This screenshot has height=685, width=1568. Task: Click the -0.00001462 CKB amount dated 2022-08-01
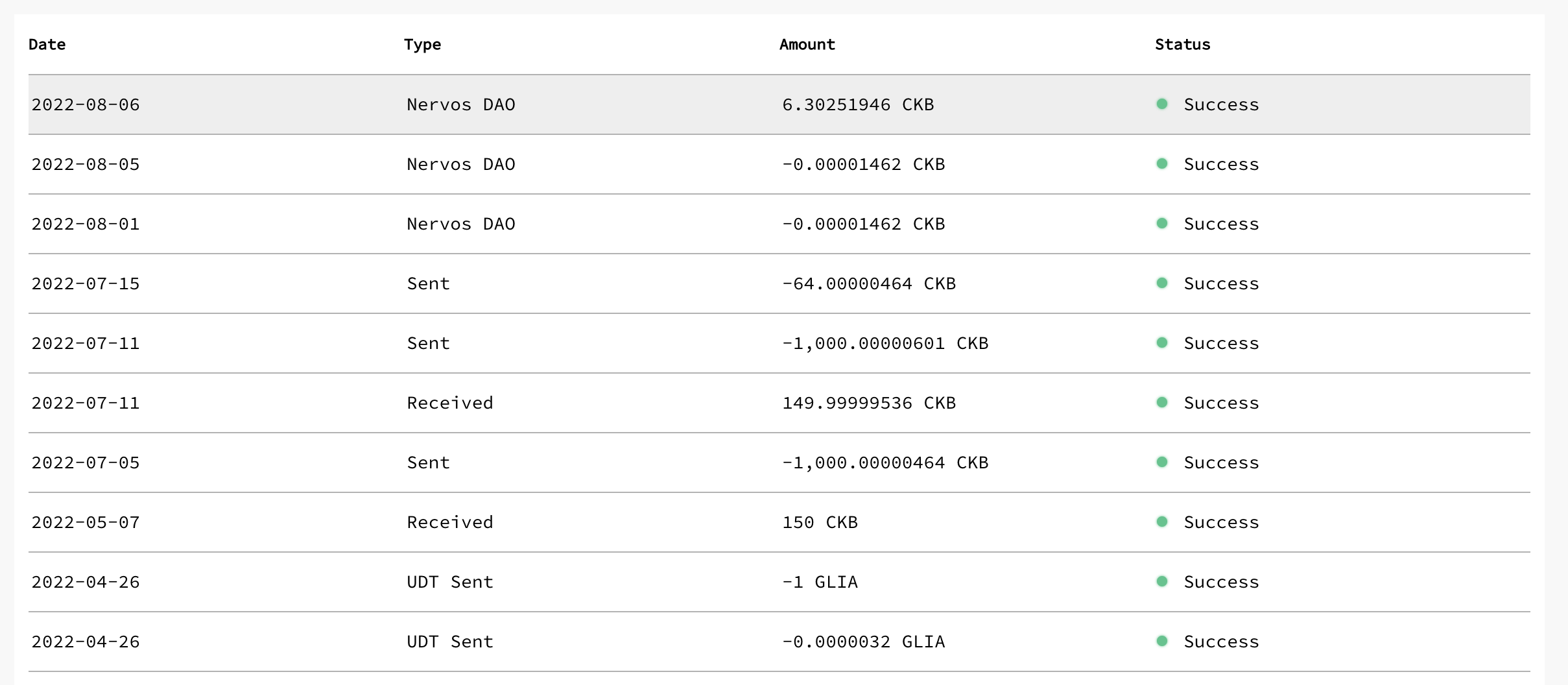tap(863, 224)
